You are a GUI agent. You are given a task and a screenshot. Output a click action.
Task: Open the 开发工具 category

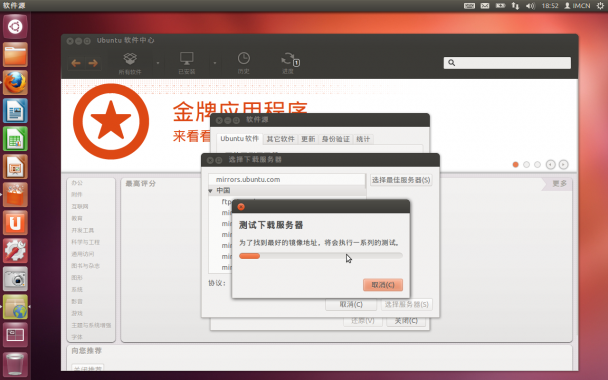click(x=83, y=230)
